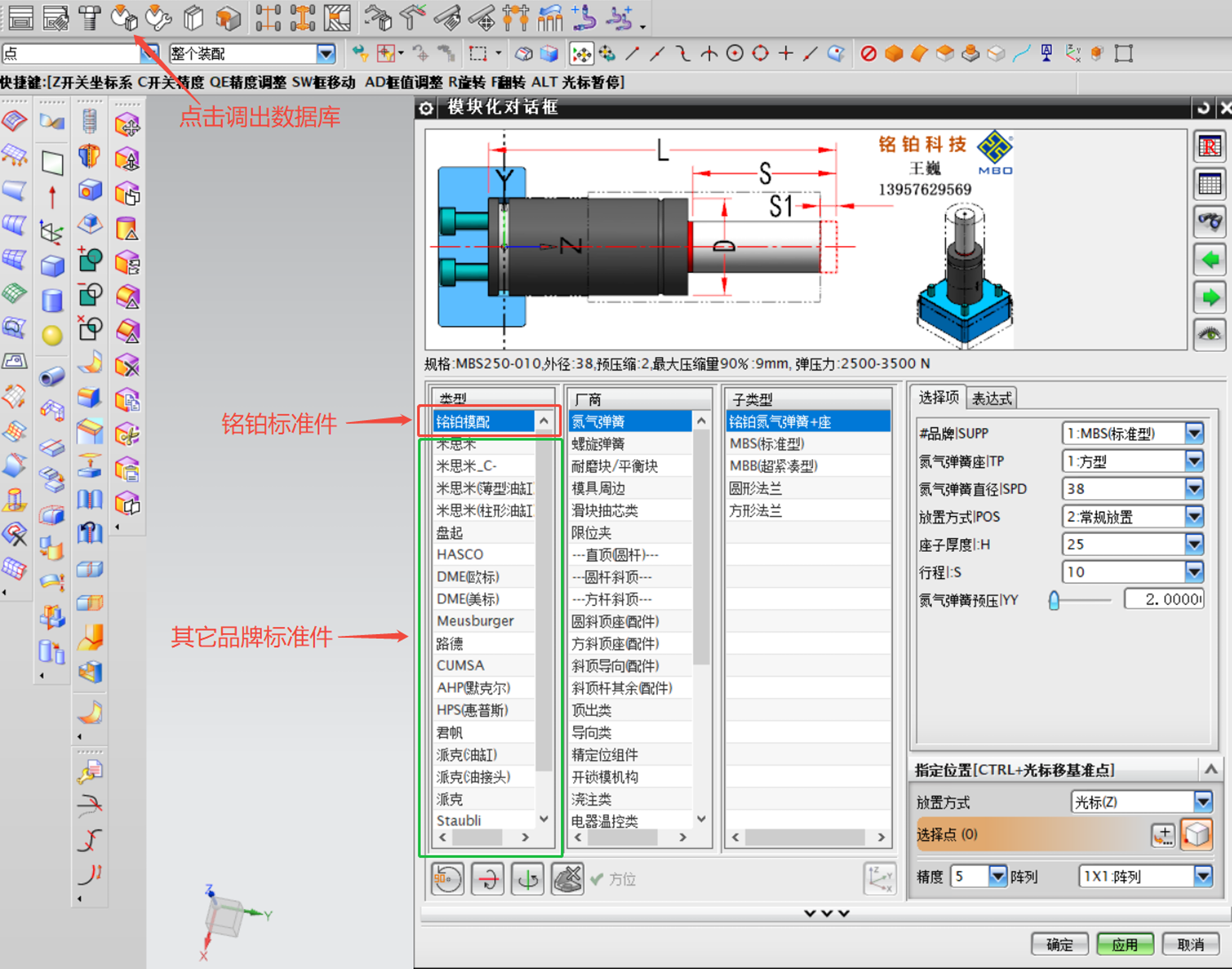Toggle midpoint snap option
The height and width of the screenshot is (969, 1232).
pos(657,54)
